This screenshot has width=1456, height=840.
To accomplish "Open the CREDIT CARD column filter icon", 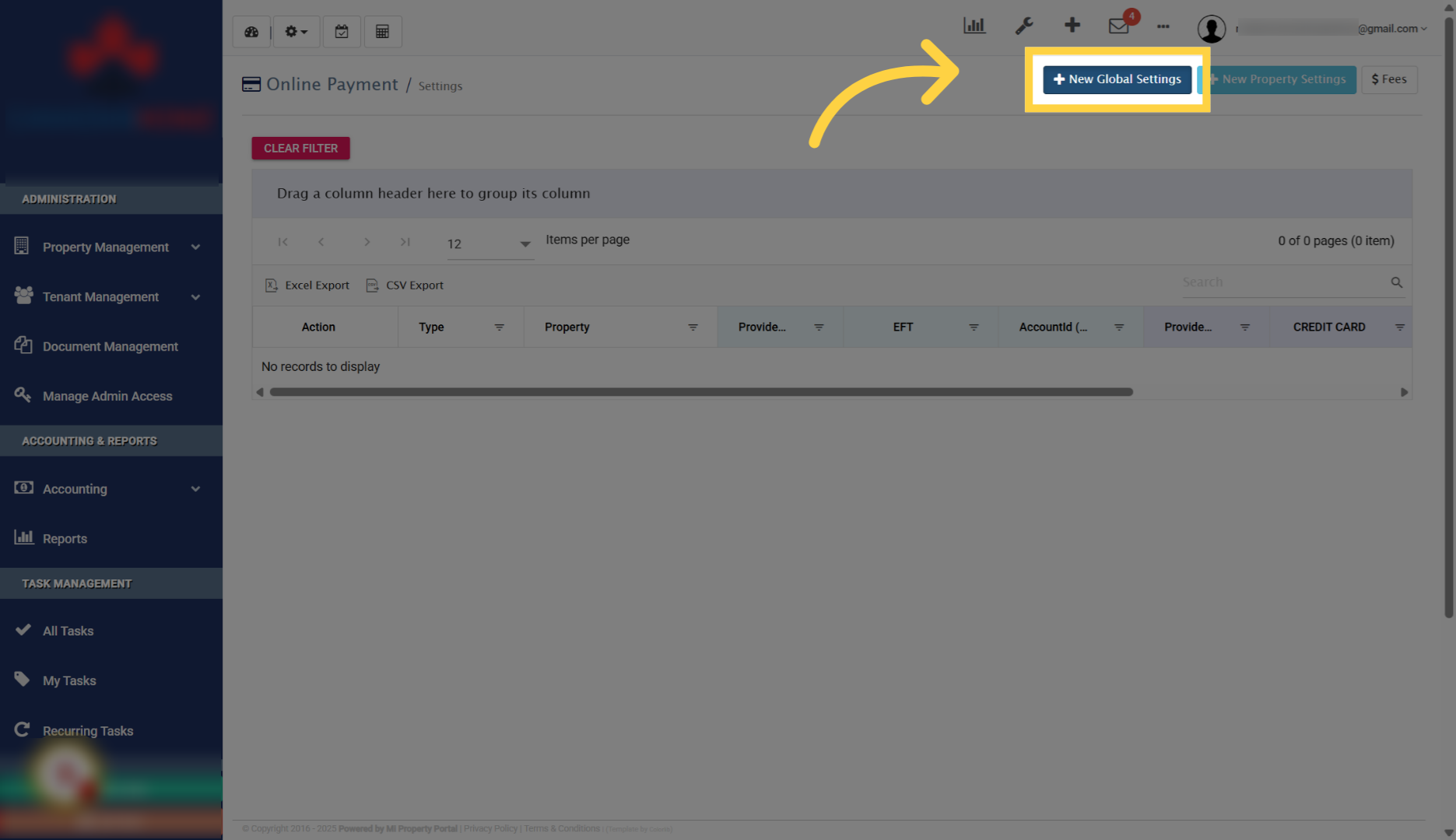I will click(1399, 327).
